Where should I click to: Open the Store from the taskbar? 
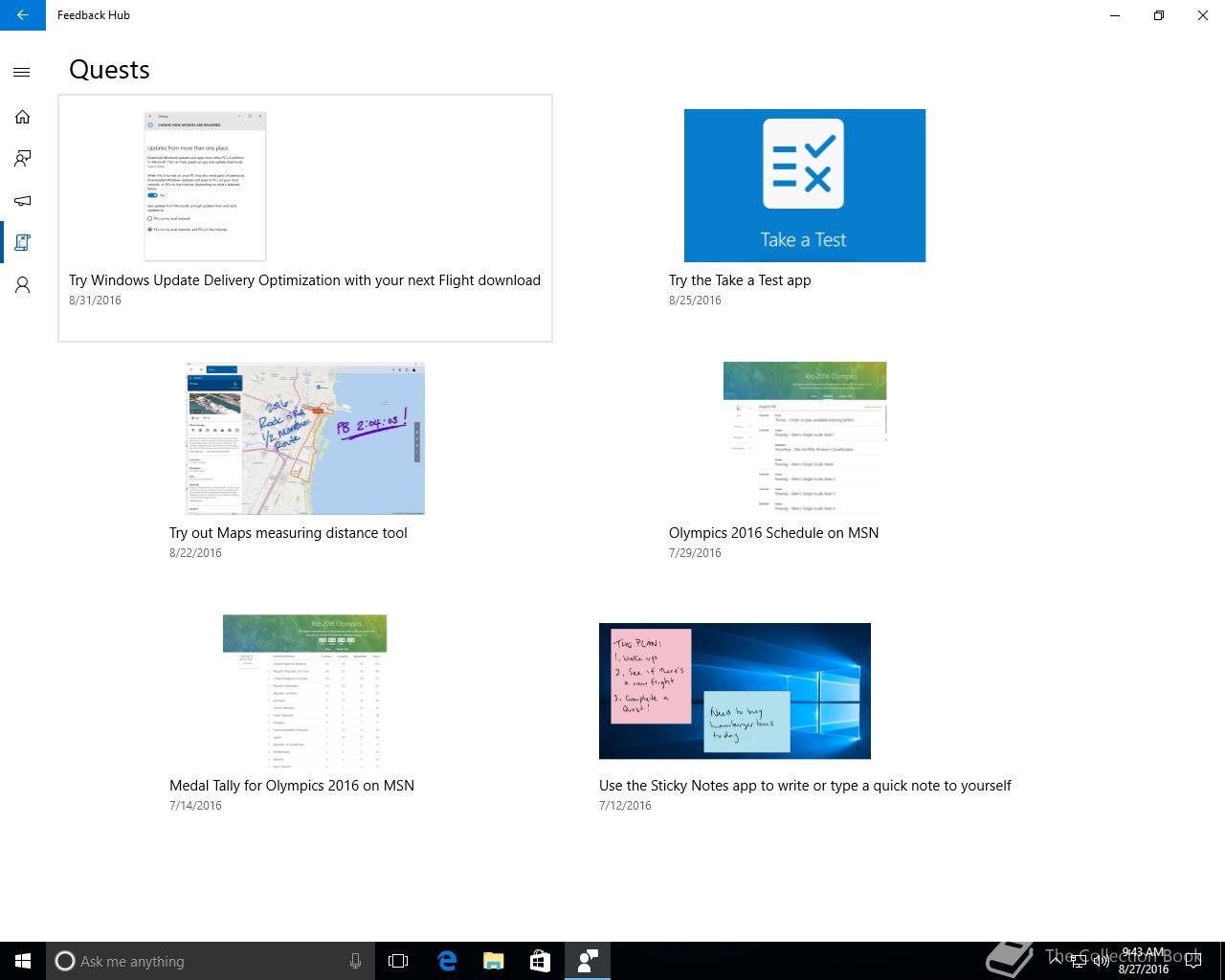click(x=540, y=961)
